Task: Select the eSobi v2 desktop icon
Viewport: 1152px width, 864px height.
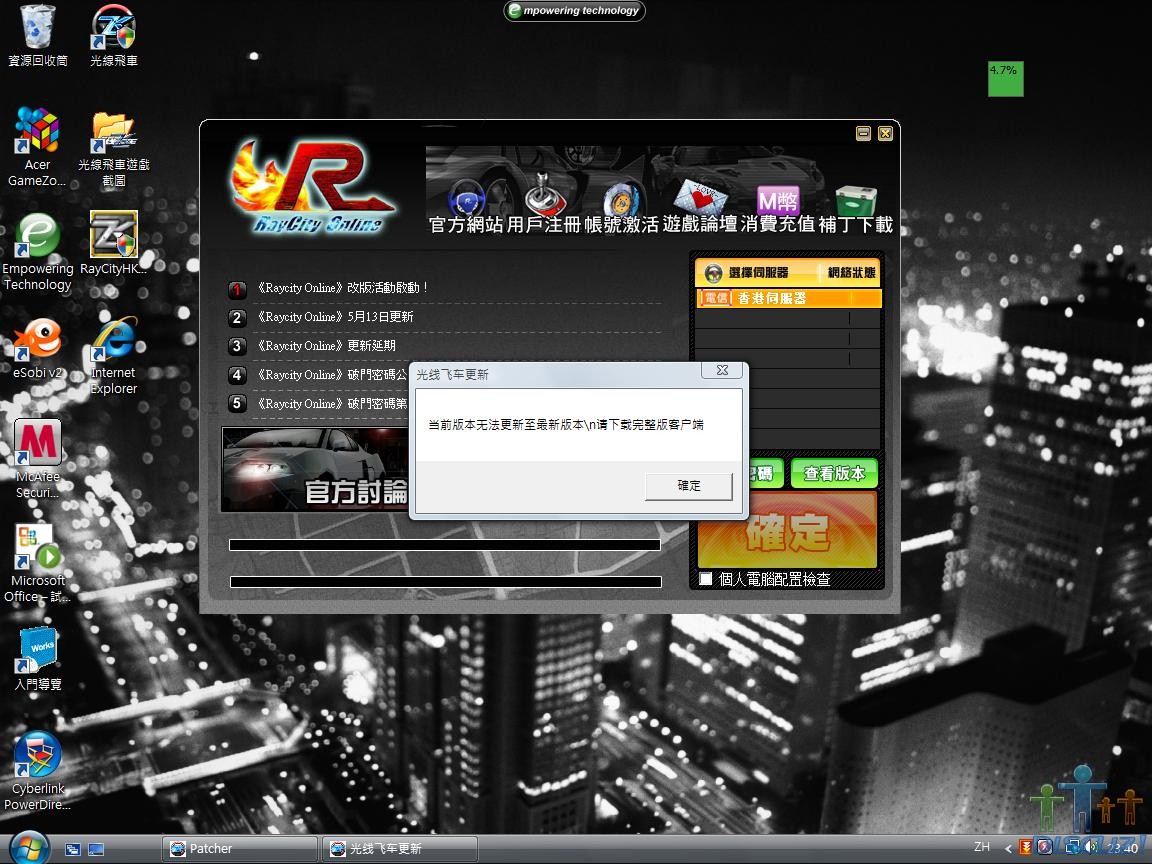Action: click(37, 348)
